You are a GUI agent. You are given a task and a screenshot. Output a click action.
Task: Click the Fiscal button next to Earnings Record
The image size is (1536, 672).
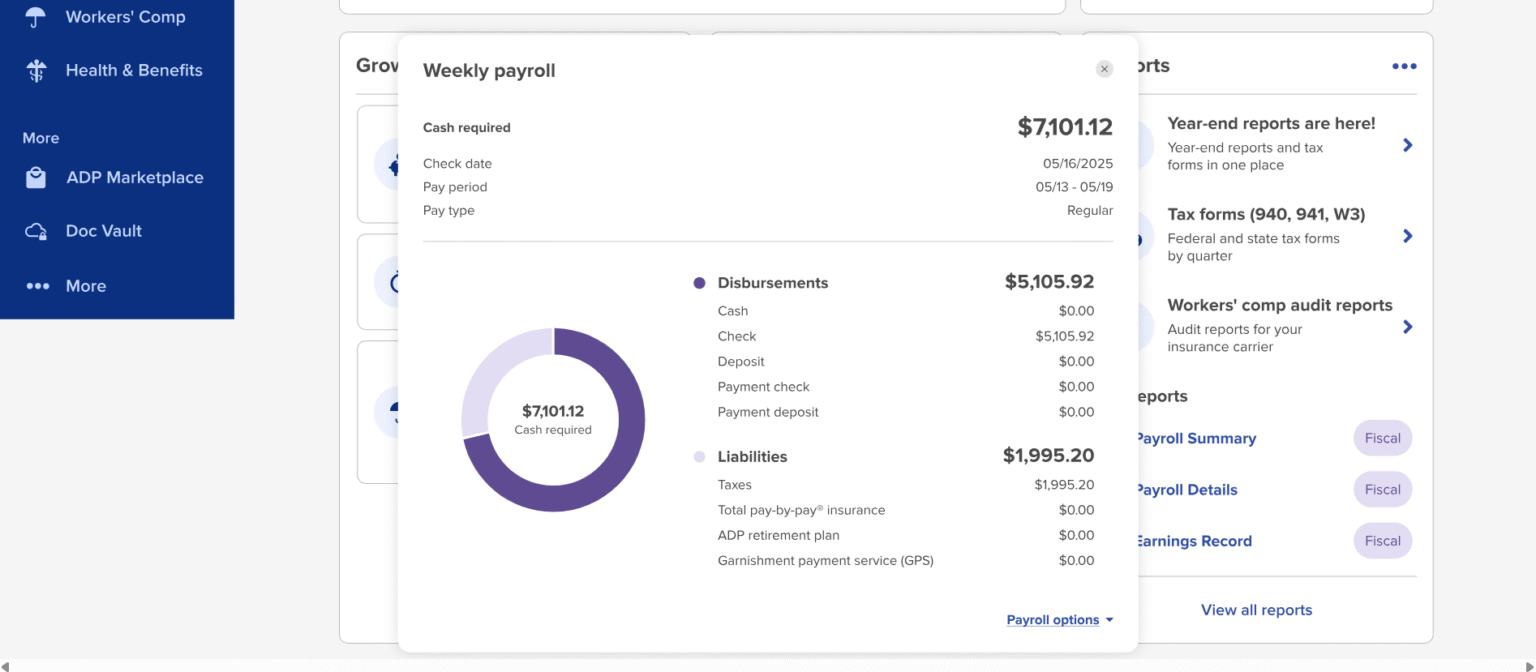(x=1382, y=540)
